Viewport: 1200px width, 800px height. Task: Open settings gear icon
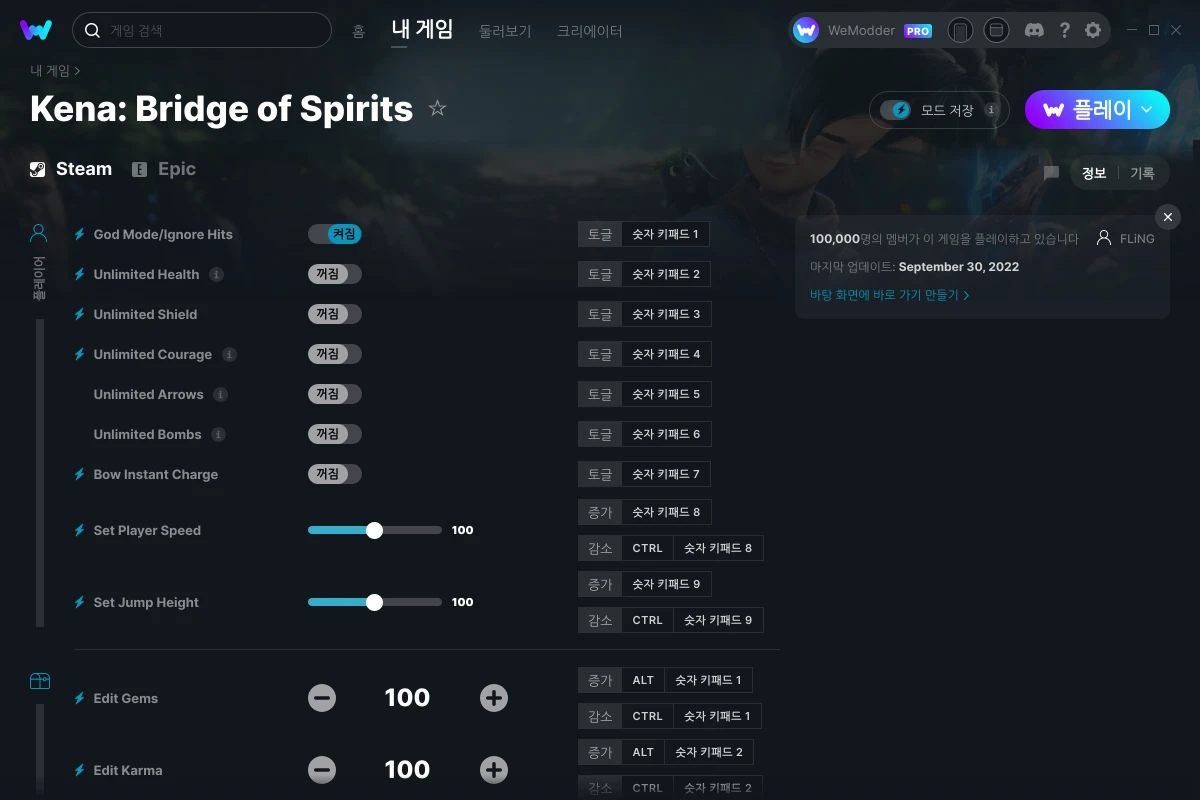click(1093, 30)
